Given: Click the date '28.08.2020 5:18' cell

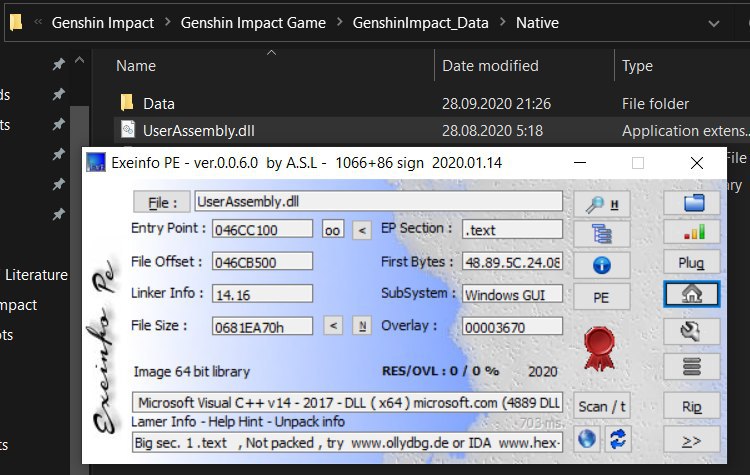Looking at the screenshot, I should 492,131.
